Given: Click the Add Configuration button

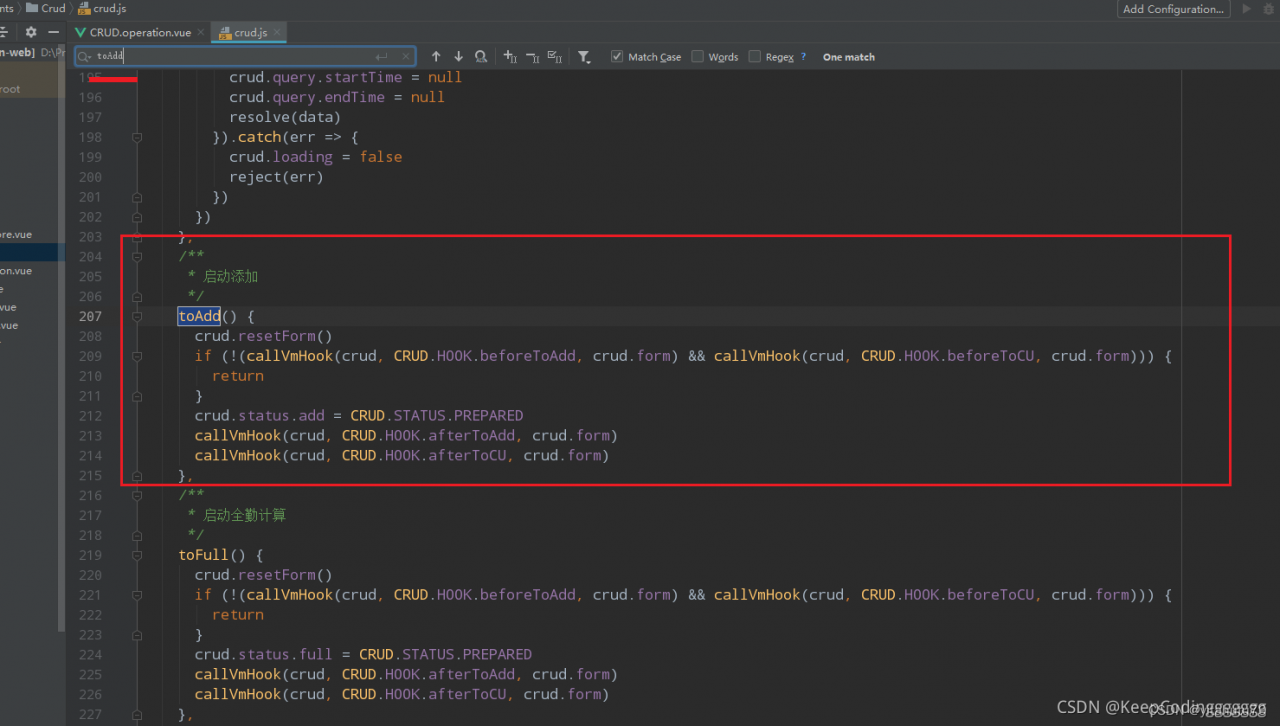Looking at the screenshot, I should (x=1173, y=9).
